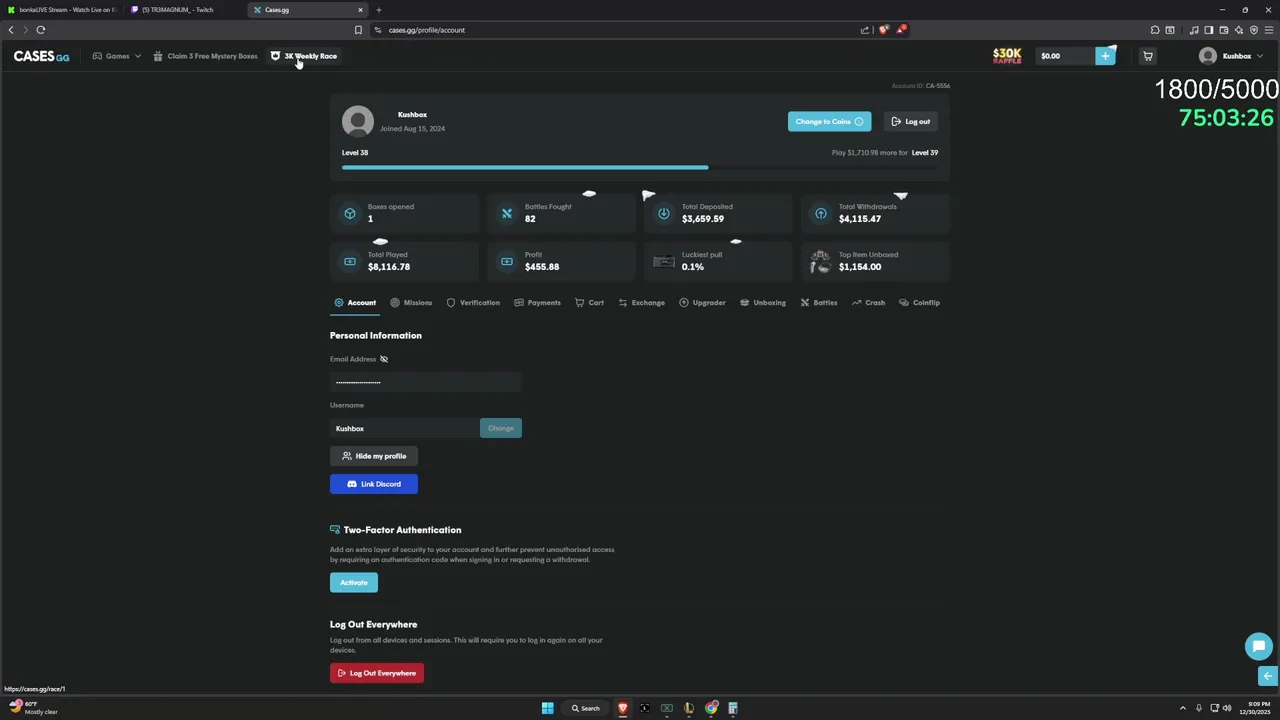The image size is (1280, 720).
Task: Click the plus deposit button beside $0.00
Action: pyautogui.click(x=1105, y=56)
